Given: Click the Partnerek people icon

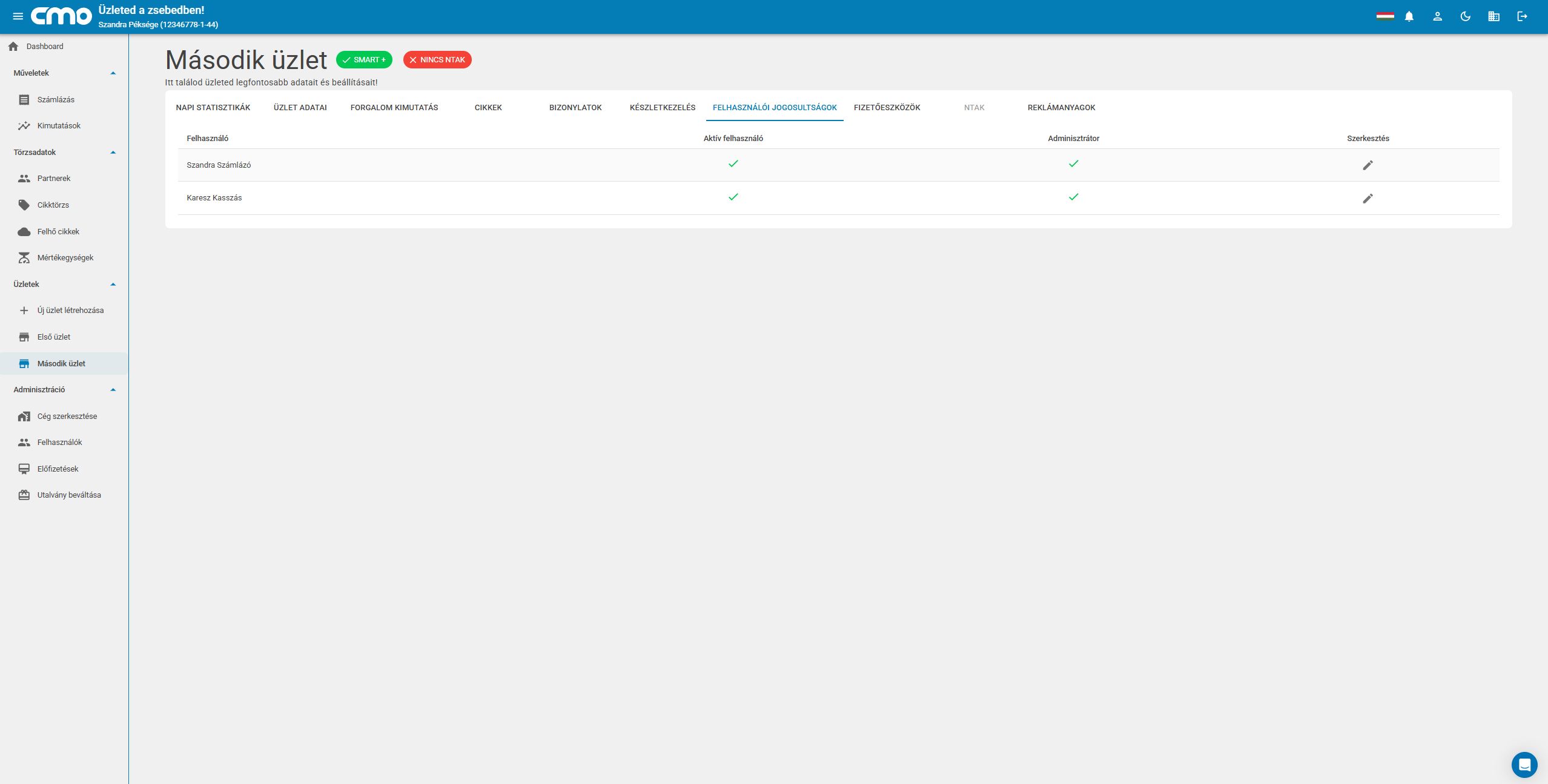Looking at the screenshot, I should pos(24,179).
